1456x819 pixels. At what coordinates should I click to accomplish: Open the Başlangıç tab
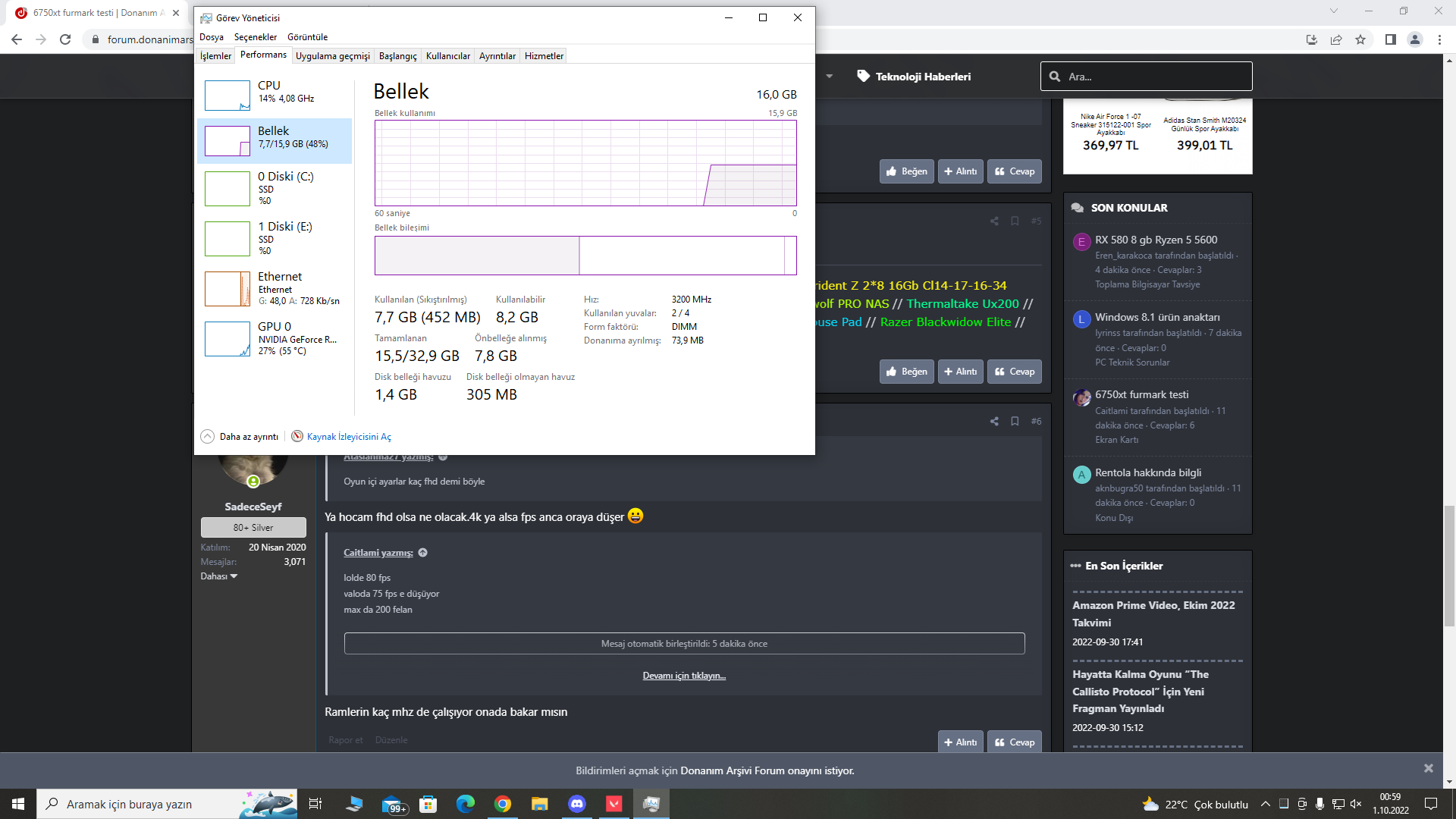398,56
